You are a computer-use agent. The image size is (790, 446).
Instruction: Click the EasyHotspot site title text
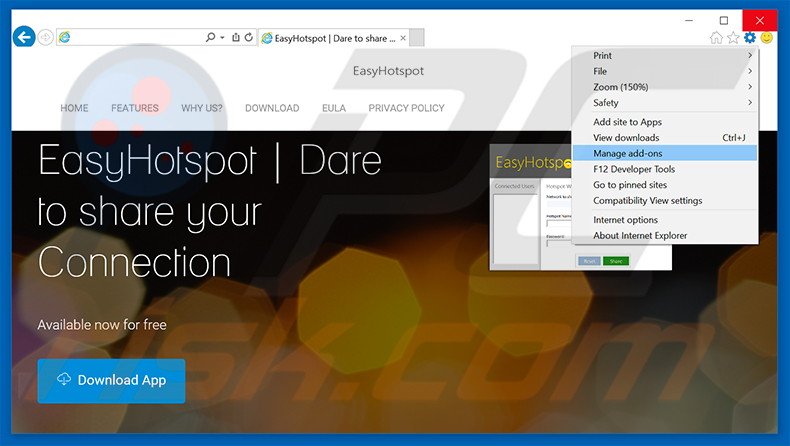point(388,71)
